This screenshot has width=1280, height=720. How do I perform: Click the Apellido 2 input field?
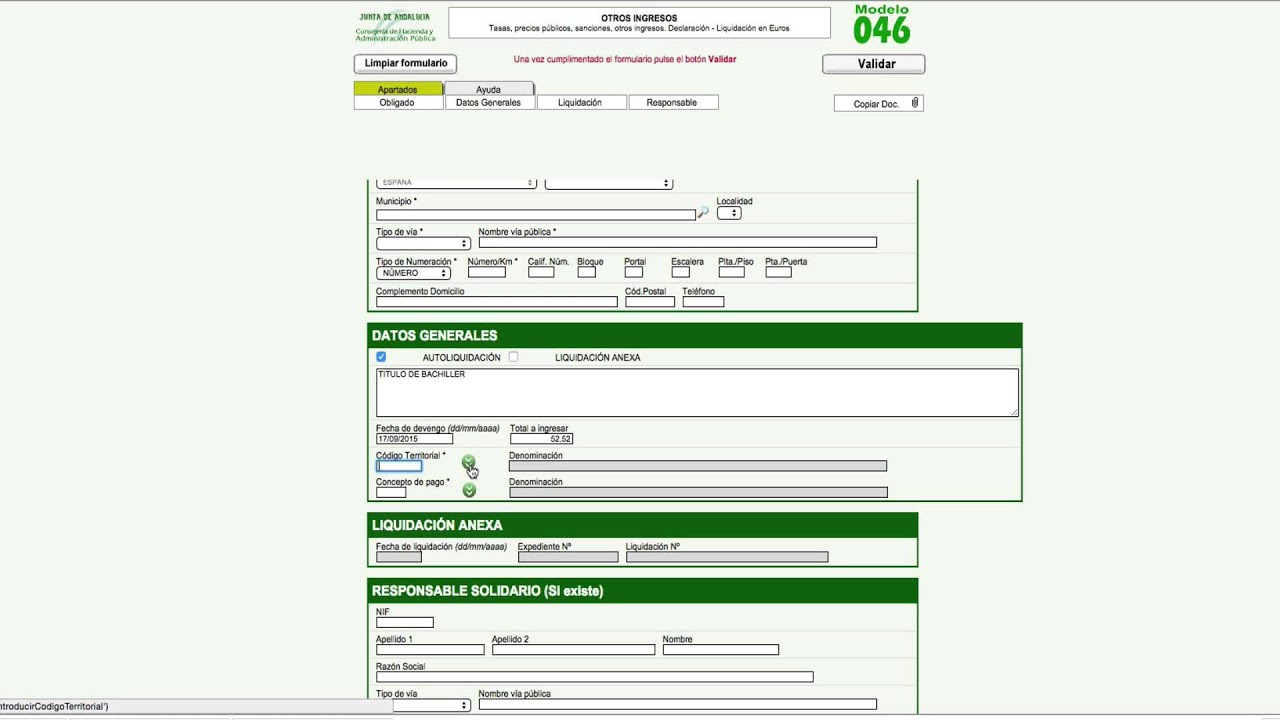[573, 650]
